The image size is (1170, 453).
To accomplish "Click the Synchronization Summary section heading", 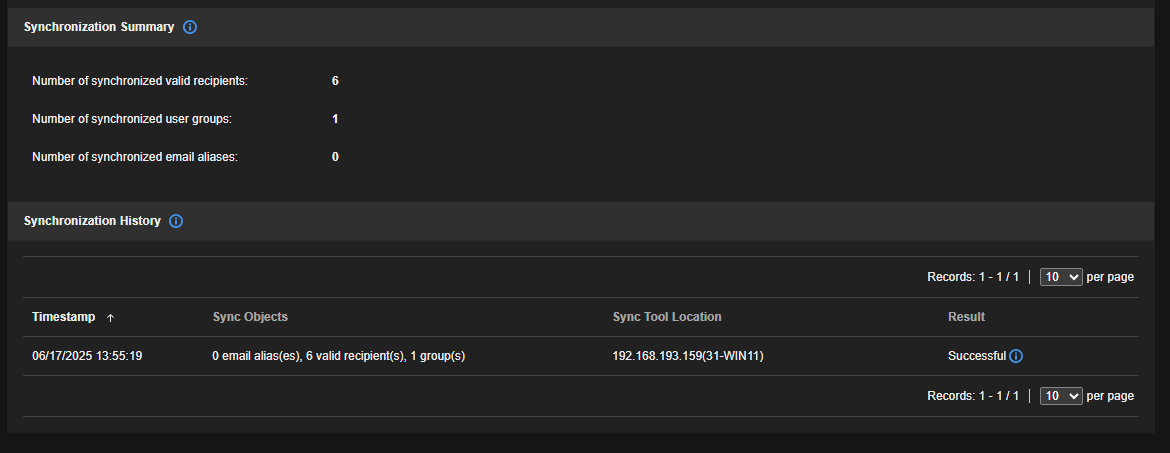I will click(99, 27).
